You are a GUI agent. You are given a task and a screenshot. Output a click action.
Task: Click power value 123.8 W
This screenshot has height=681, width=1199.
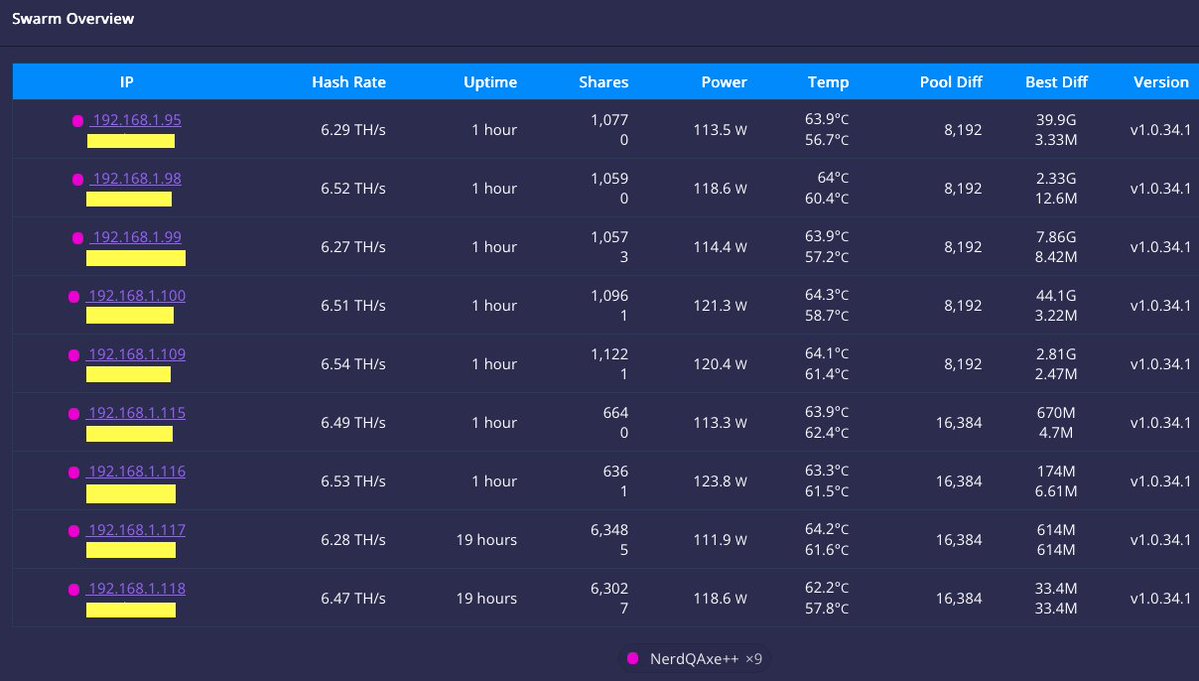(x=720, y=482)
